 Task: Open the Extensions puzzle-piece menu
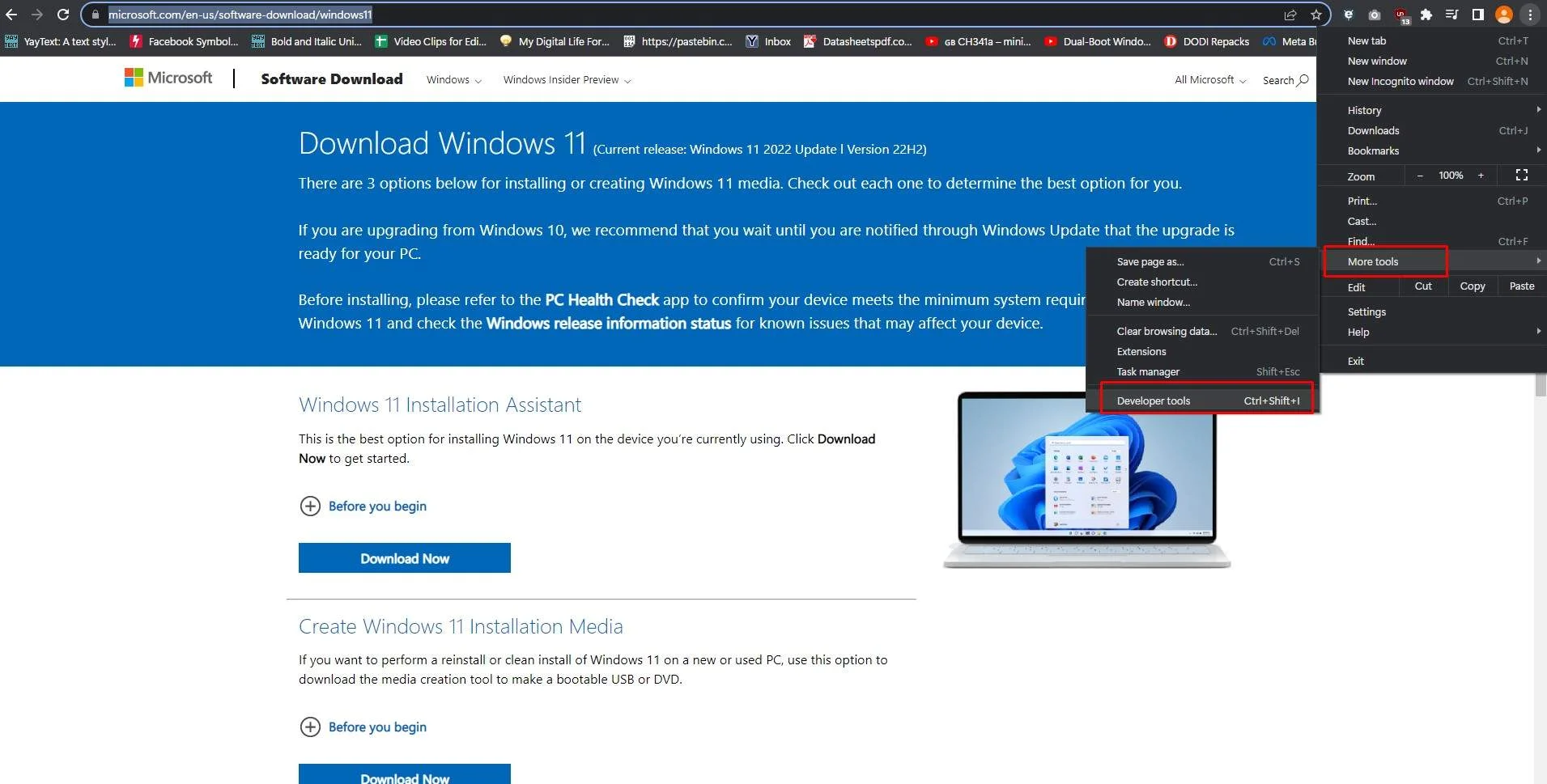1426,15
